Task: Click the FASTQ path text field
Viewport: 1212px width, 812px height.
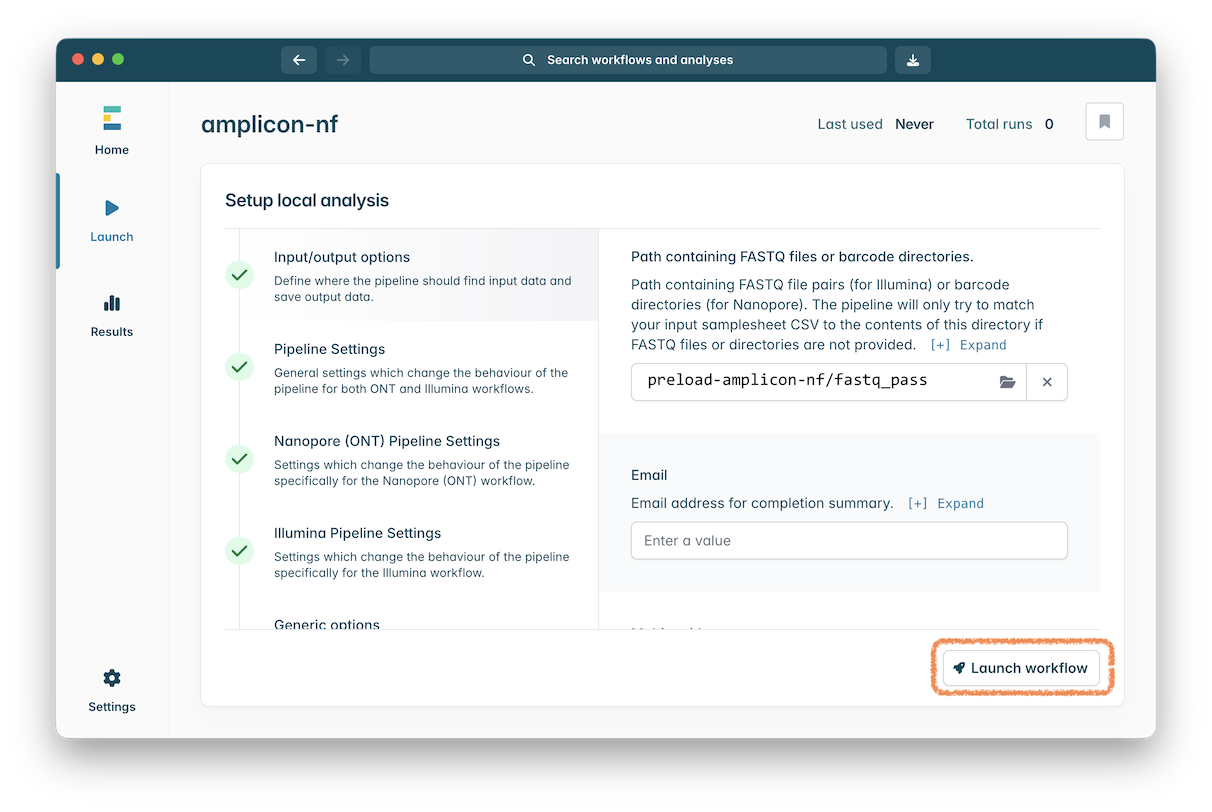Action: pyautogui.click(x=810, y=382)
